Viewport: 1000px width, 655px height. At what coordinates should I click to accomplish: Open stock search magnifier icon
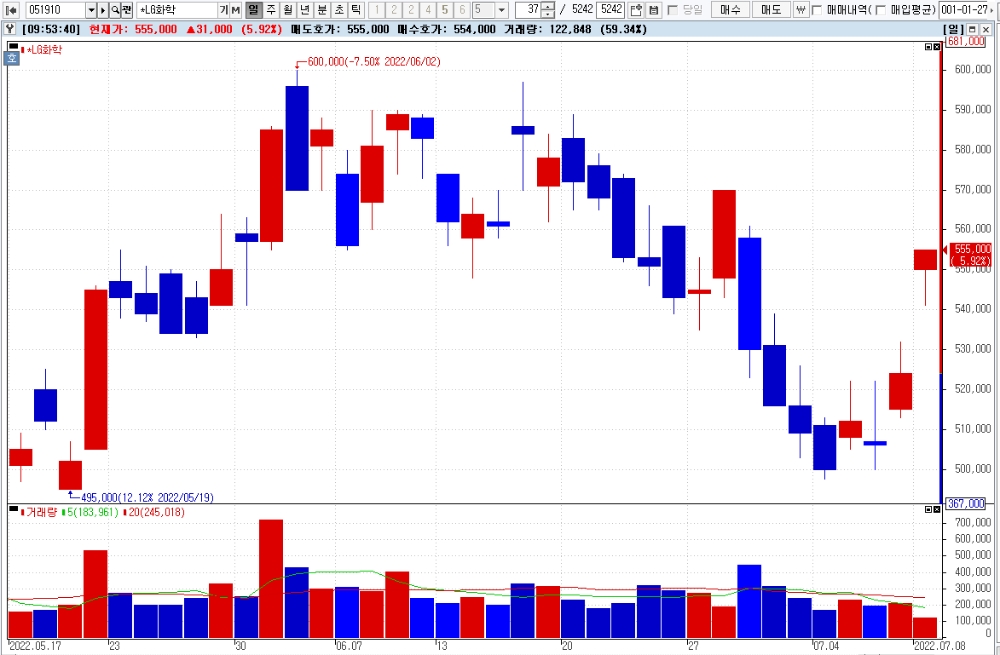tap(115, 10)
